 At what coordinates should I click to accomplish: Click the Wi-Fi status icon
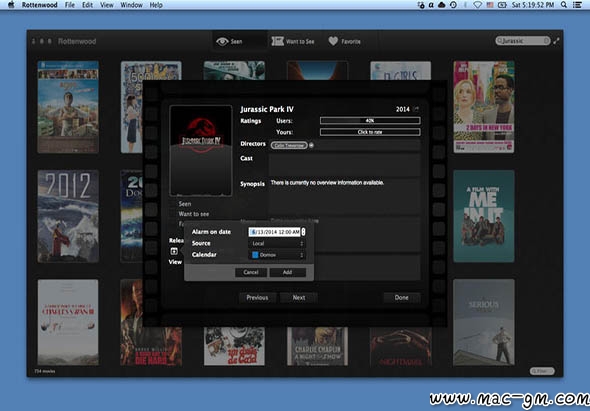(x=477, y=5)
